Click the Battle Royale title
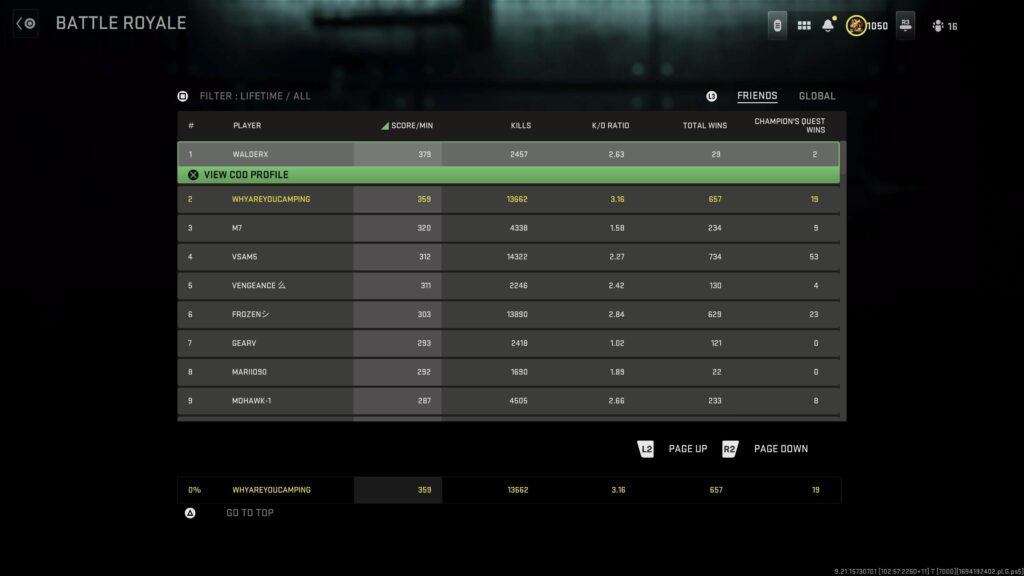The height and width of the screenshot is (576, 1024). pyautogui.click(x=121, y=24)
